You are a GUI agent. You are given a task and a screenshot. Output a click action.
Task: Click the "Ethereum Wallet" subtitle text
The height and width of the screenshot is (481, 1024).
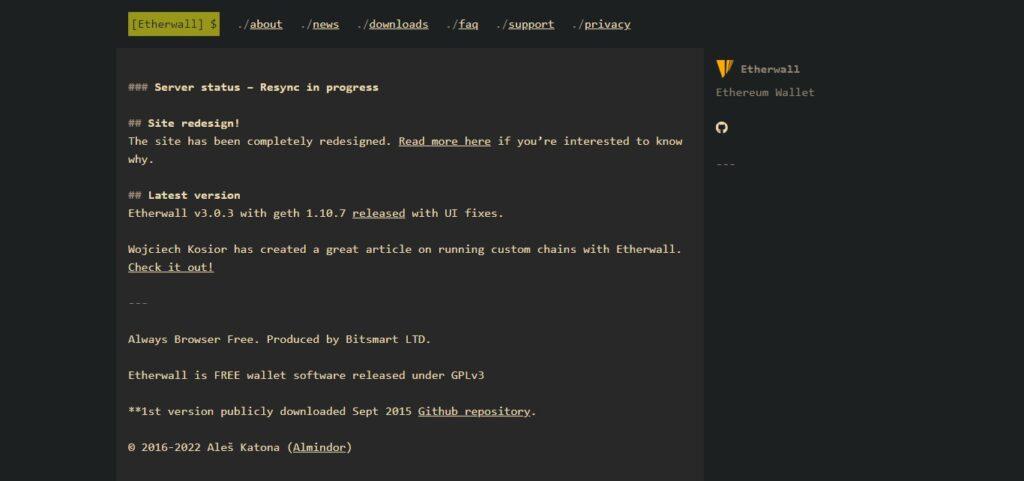(765, 92)
